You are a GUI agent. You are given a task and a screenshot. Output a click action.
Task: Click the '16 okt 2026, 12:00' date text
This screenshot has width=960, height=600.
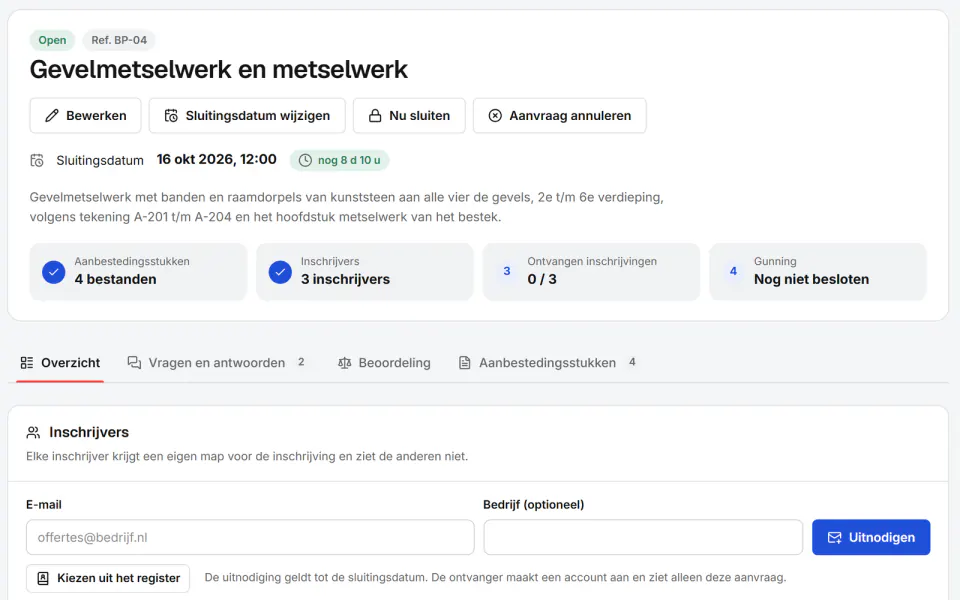click(216, 159)
